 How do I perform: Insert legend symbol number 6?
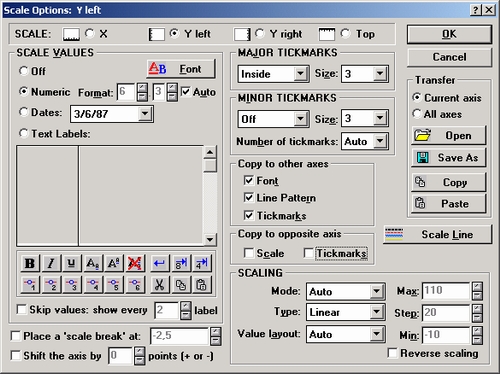tap(134, 285)
